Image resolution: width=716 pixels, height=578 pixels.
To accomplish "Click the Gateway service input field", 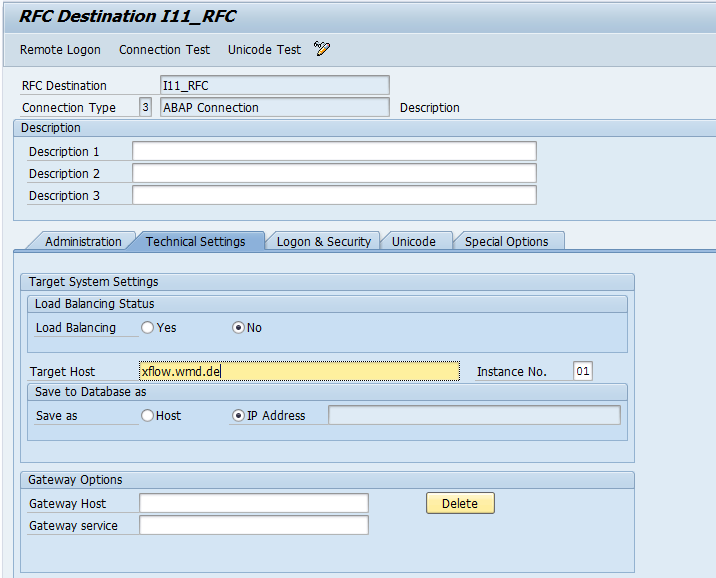I will 253,526.
